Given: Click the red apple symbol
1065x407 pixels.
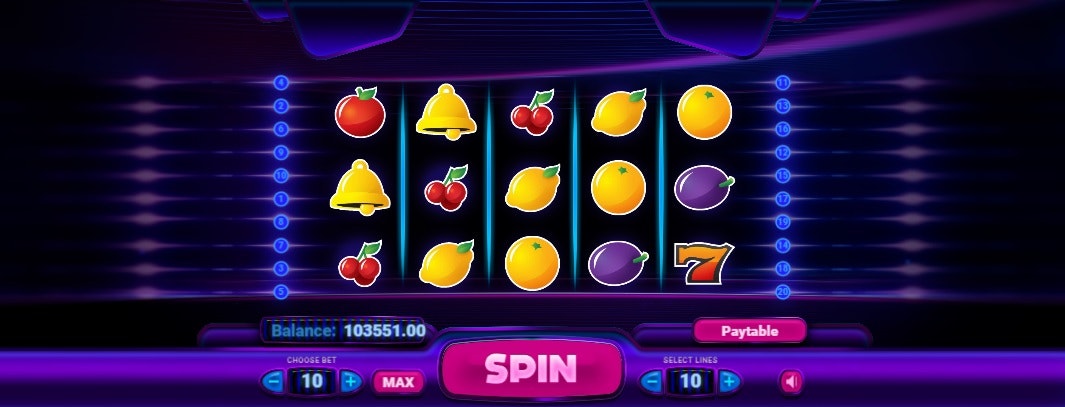Looking at the screenshot, I should pyautogui.click(x=360, y=112).
